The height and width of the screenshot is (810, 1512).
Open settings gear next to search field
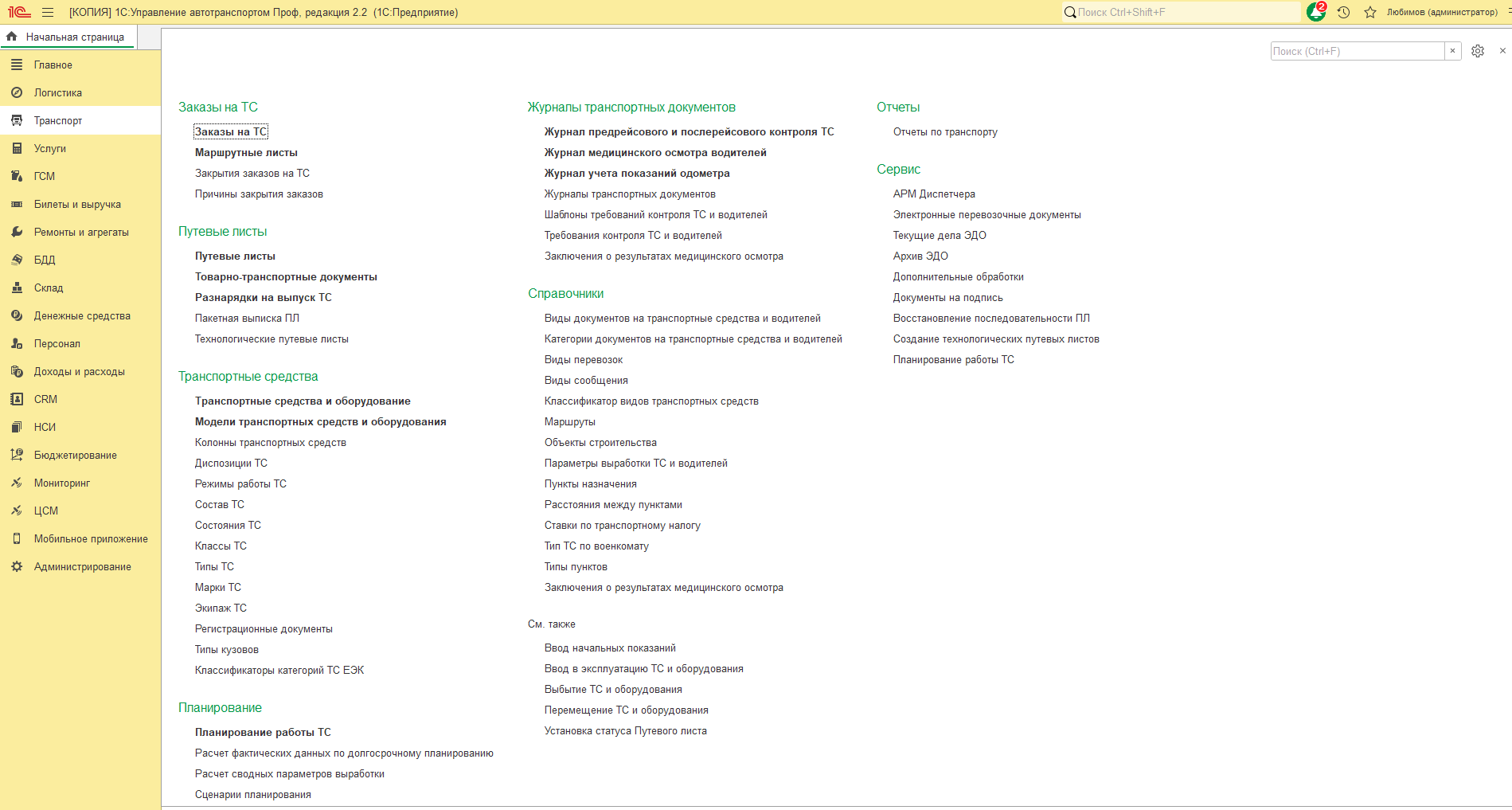(x=1478, y=51)
